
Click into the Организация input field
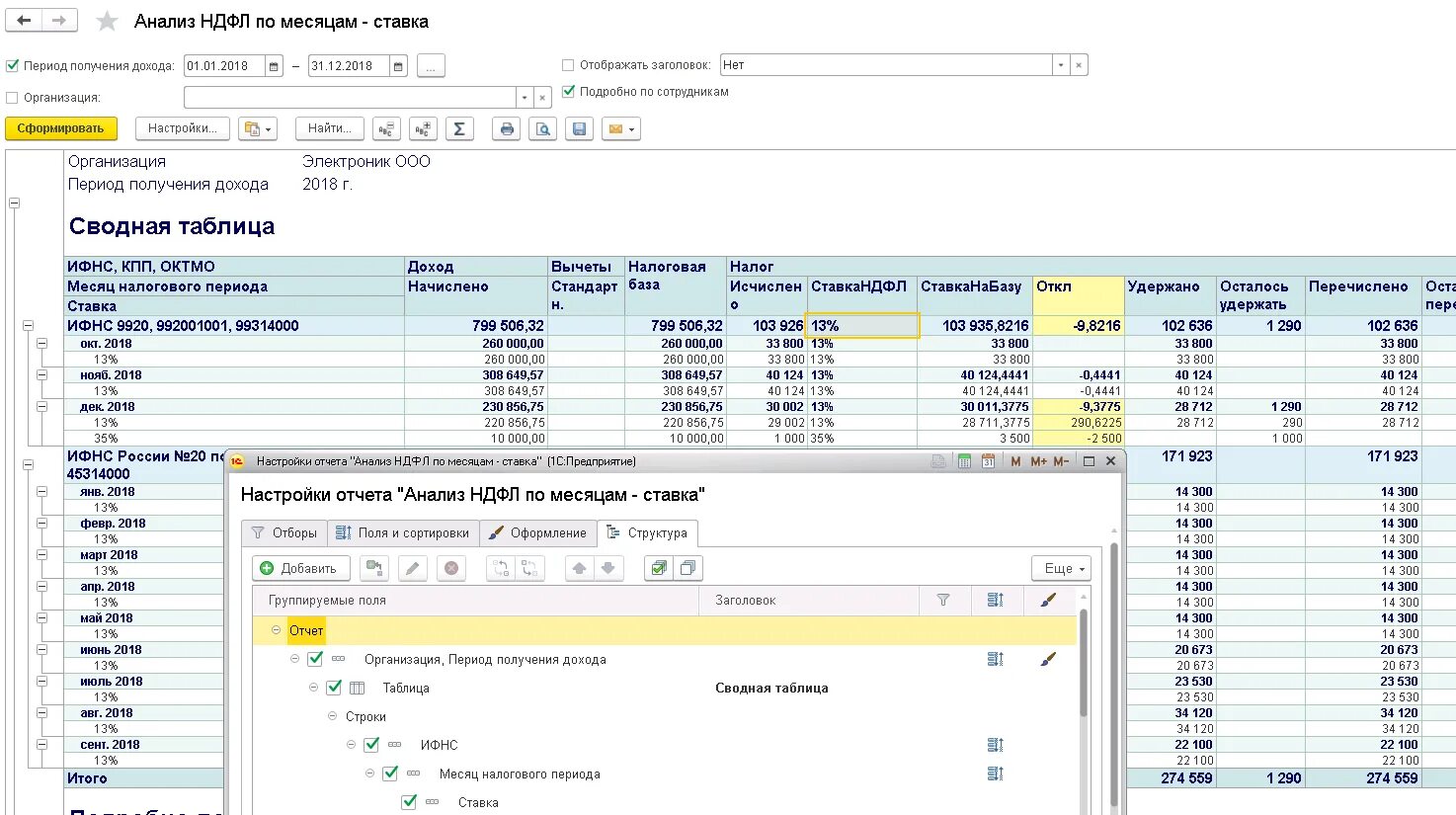pos(350,98)
